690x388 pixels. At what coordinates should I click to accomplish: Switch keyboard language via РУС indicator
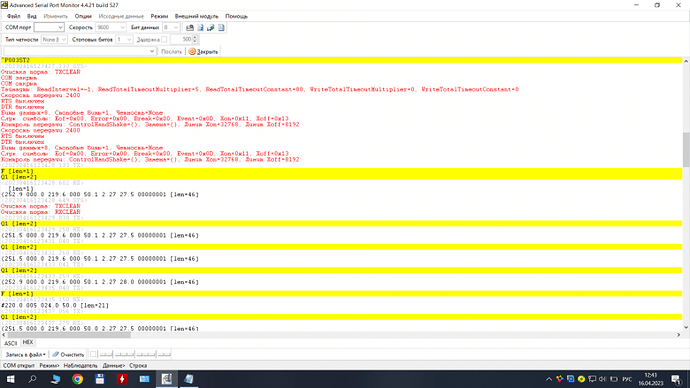[627, 379]
